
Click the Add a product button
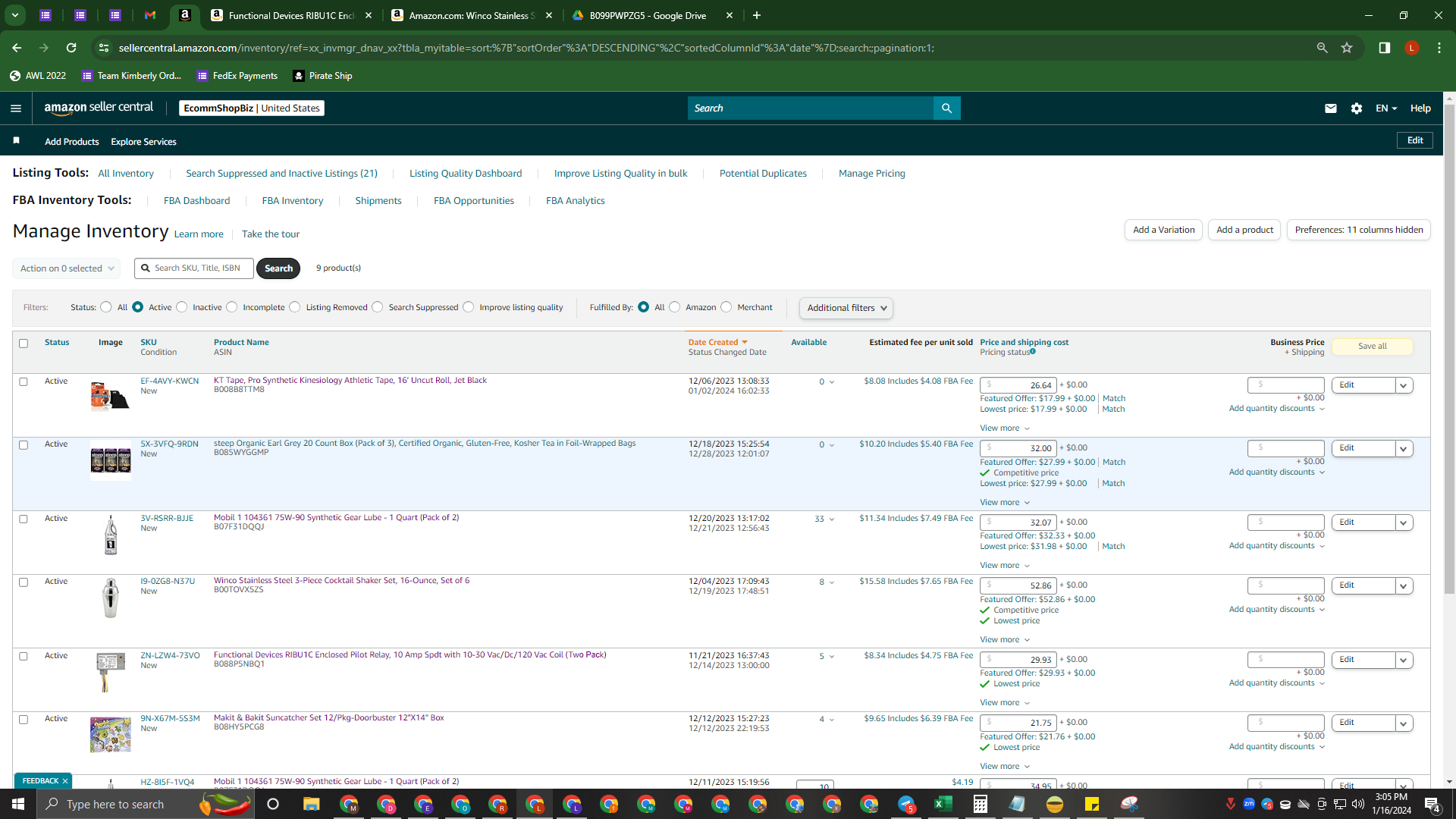click(x=1244, y=230)
